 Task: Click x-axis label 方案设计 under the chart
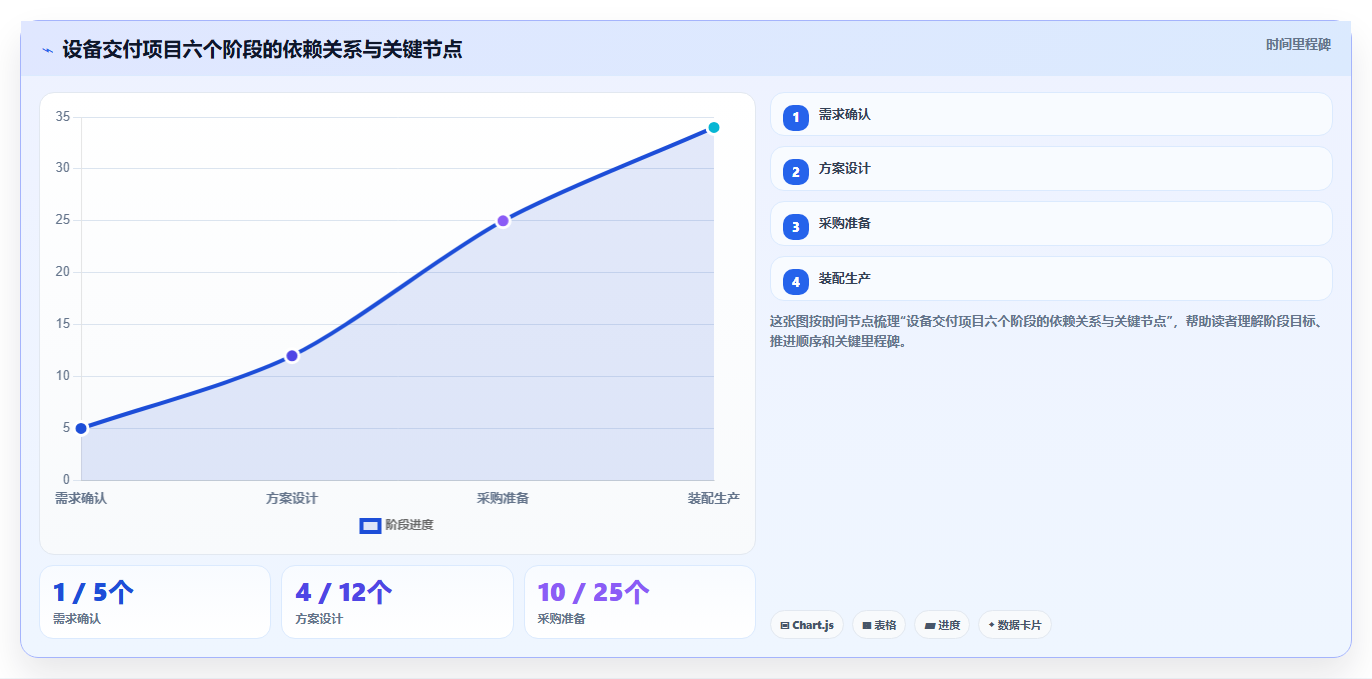pos(292,498)
